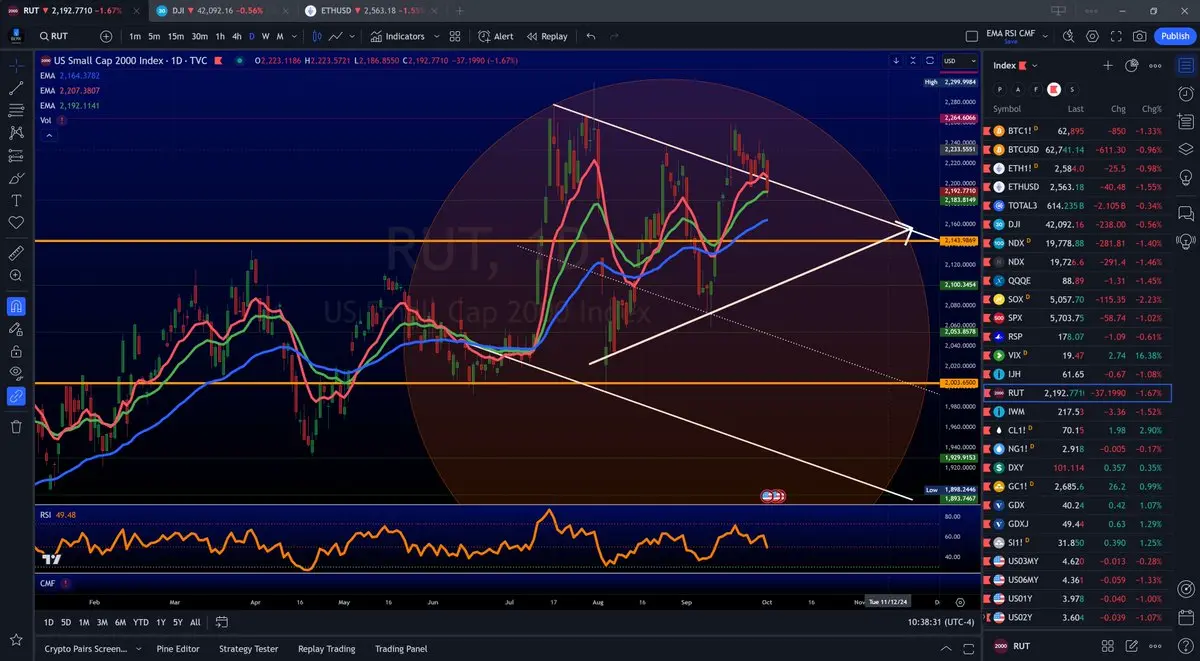Select the weekly W timeframe
The image size is (1200, 661).
266,36
